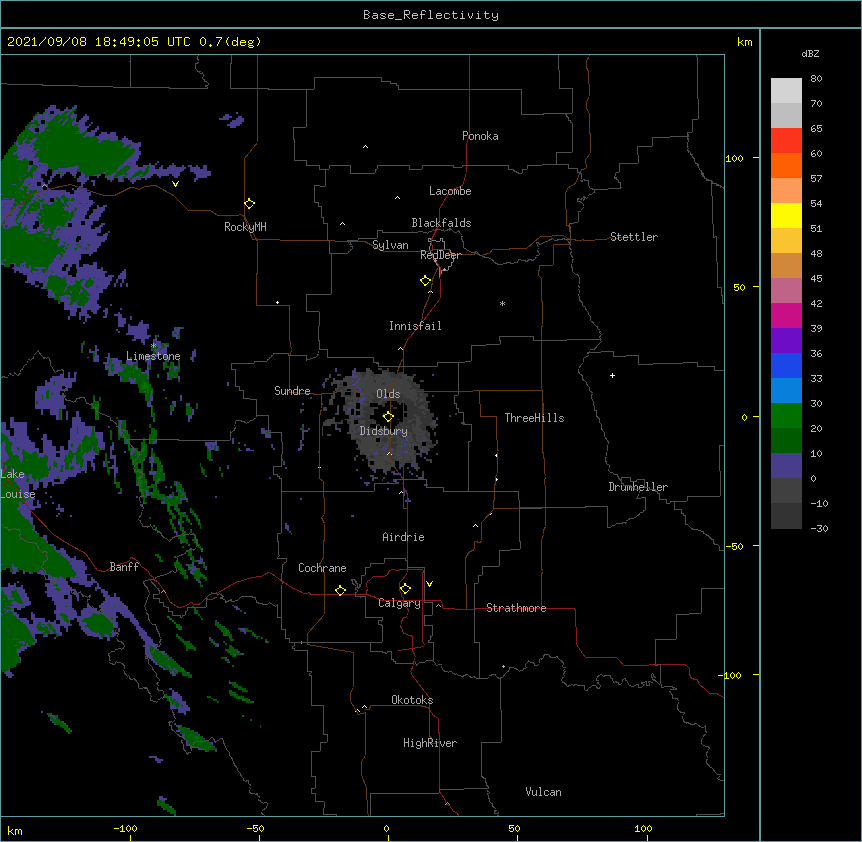Click the dBZ legend heading

click(810, 53)
